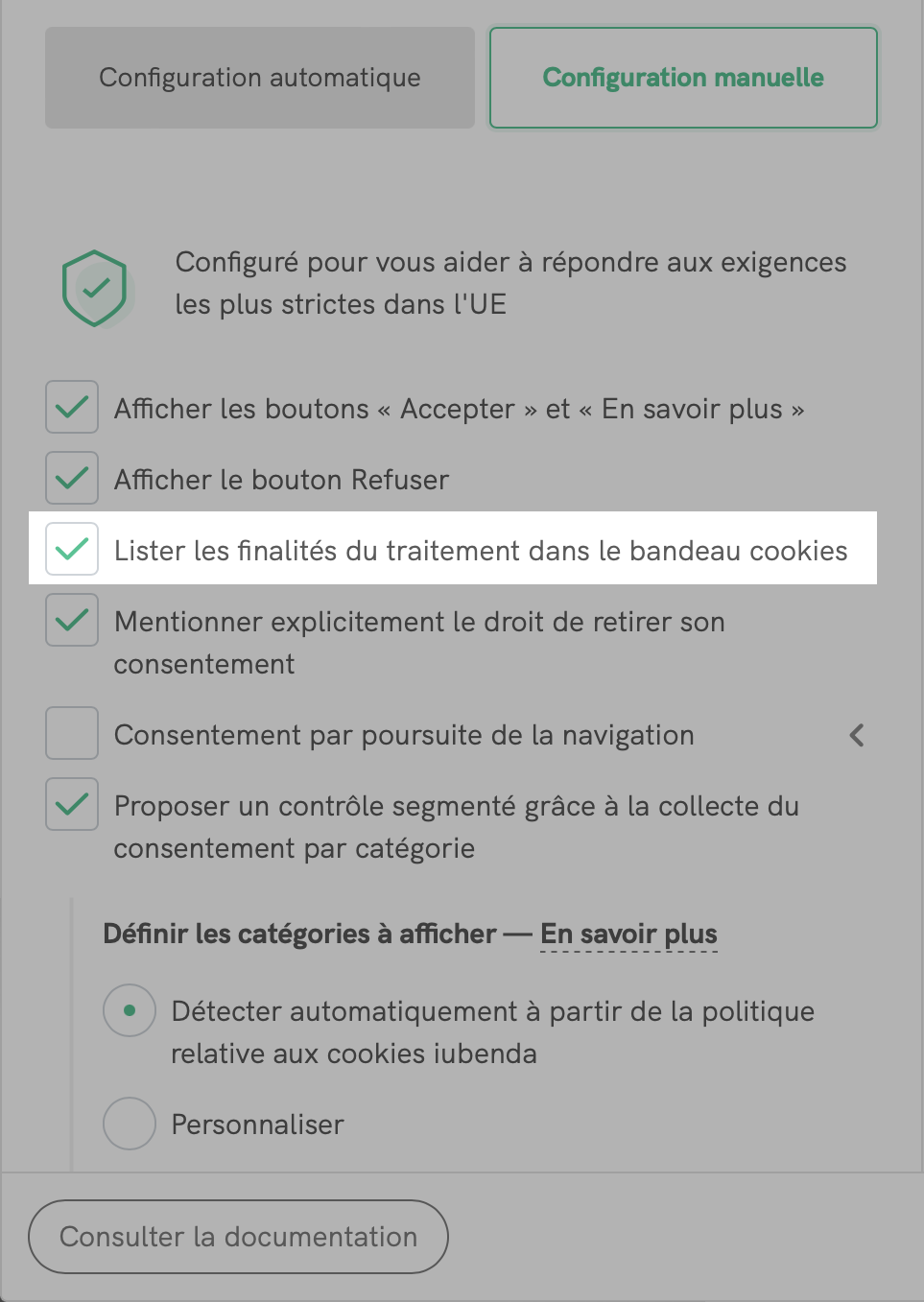The width and height of the screenshot is (924, 1302).
Task: Click « Consulter la documentation » button
Action: pos(238,1237)
